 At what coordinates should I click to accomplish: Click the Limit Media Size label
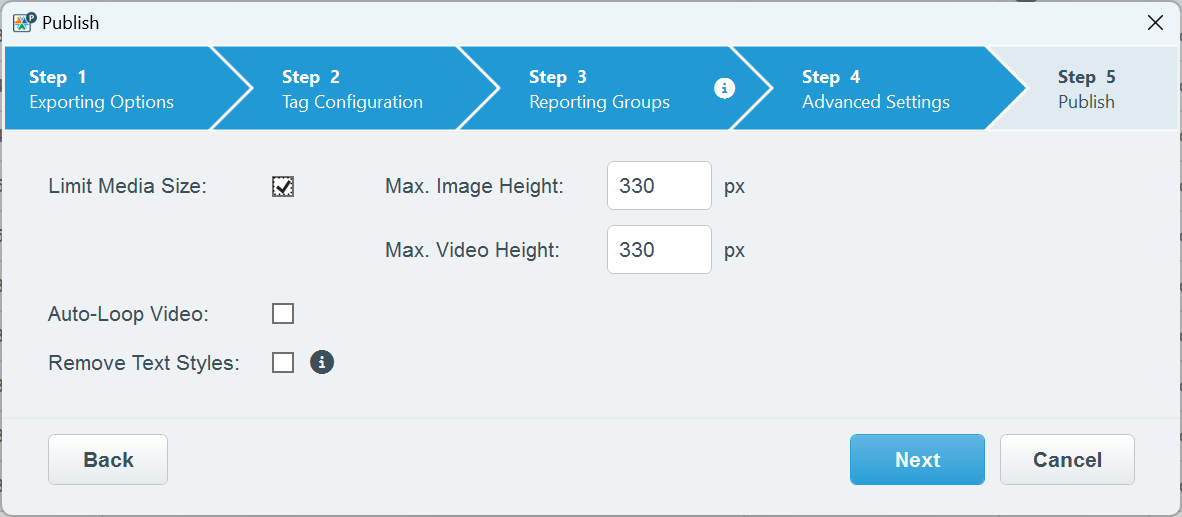127,186
